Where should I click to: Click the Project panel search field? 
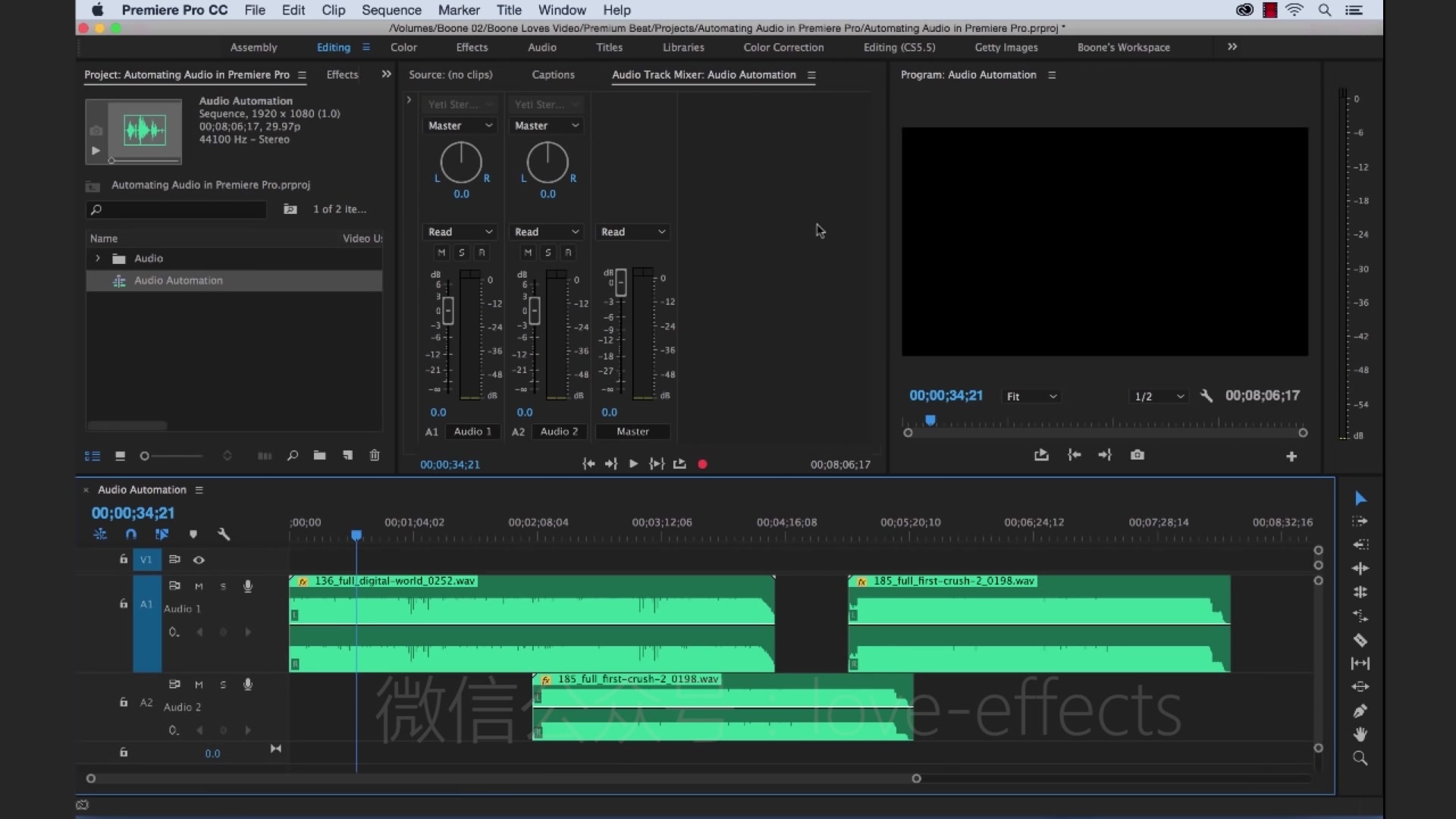click(176, 209)
